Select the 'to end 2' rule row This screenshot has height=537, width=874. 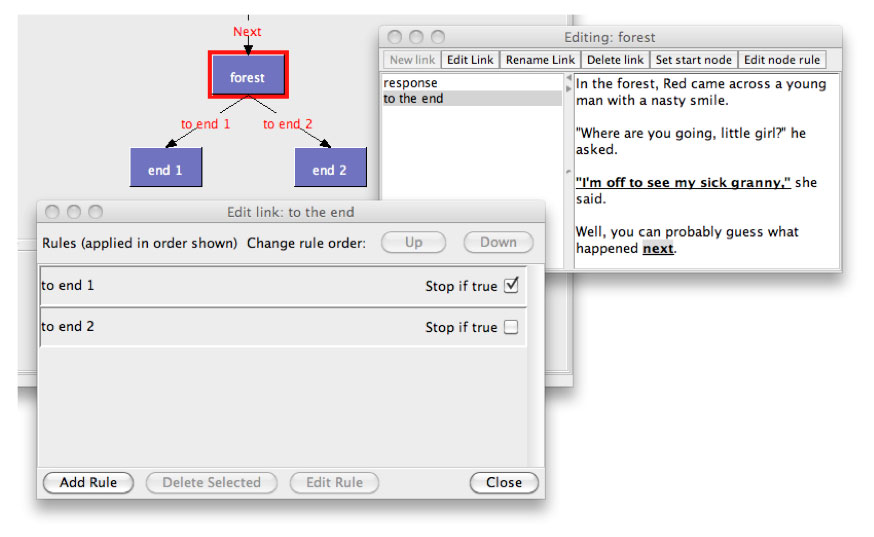[283, 327]
